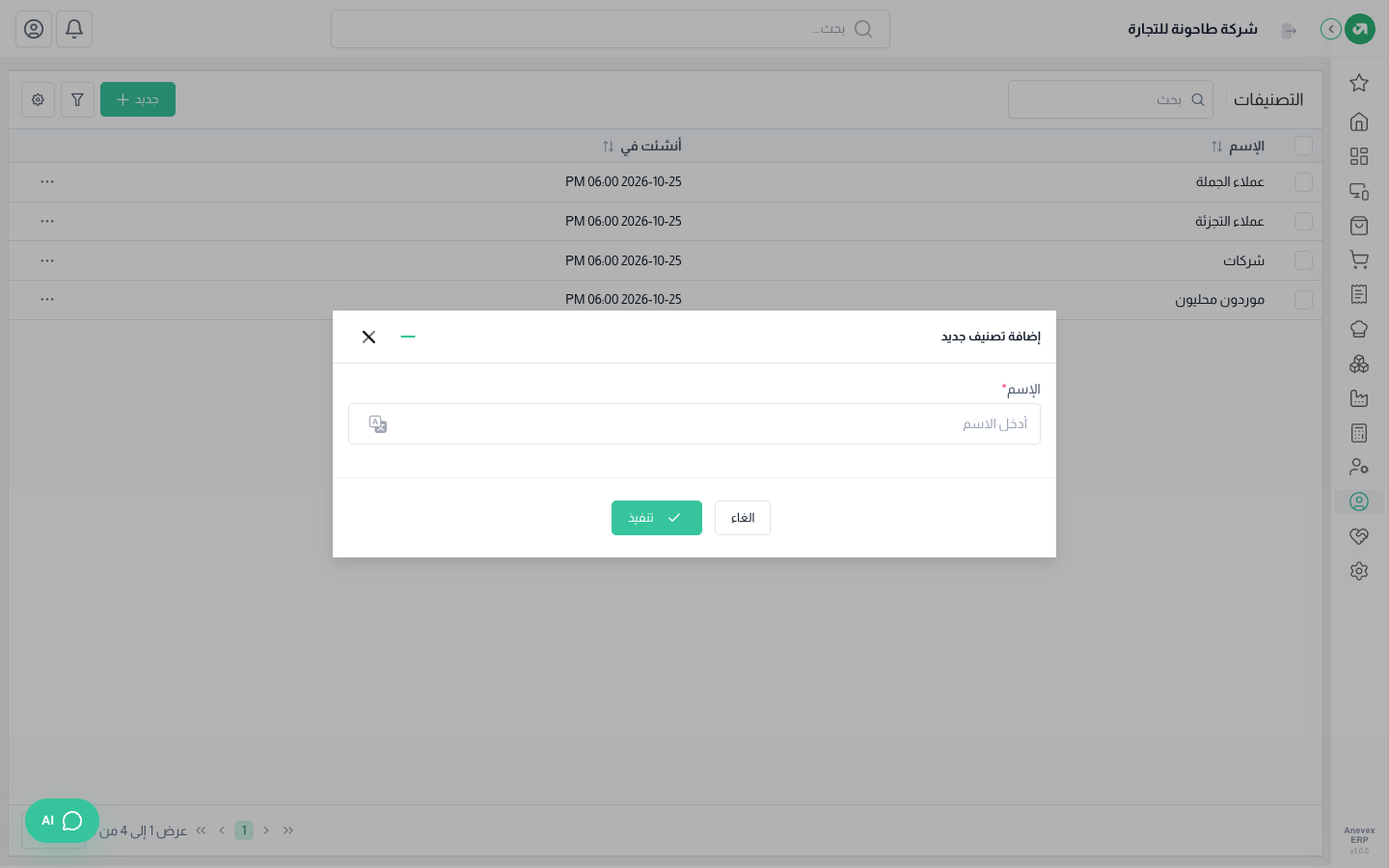The image size is (1389, 868).
Task: Jump to last page double chevron
Action: click(x=201, y=830)
